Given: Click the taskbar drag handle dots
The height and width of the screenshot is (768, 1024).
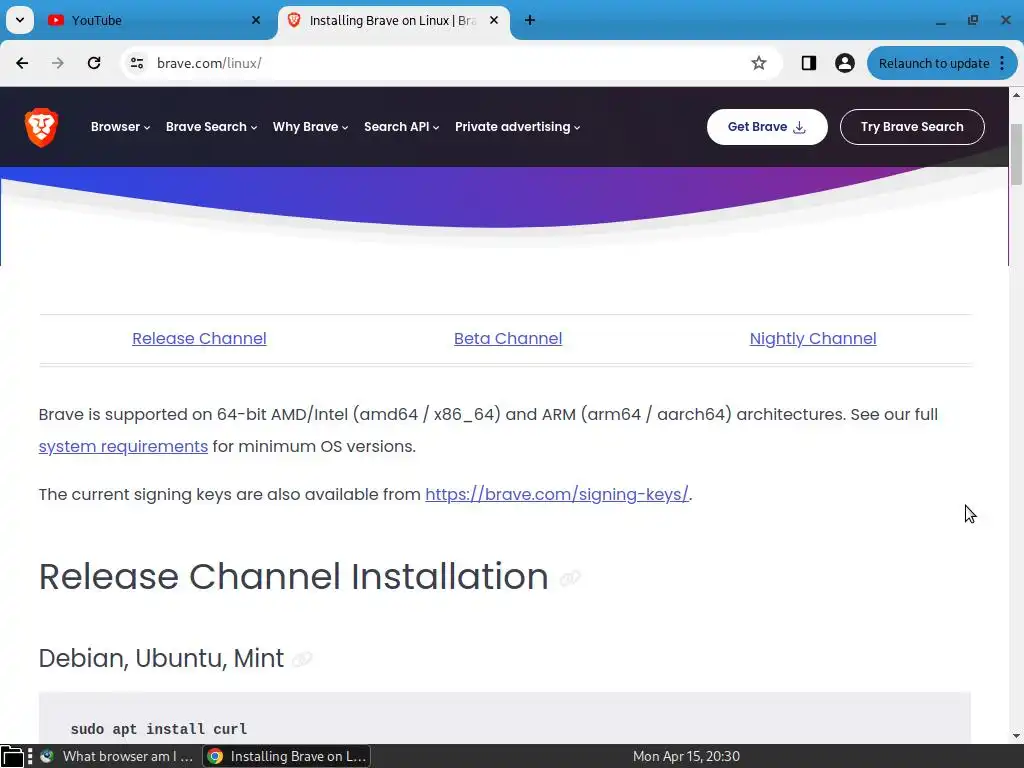Looking at the screenshot, I should click(x=29, y=756).
